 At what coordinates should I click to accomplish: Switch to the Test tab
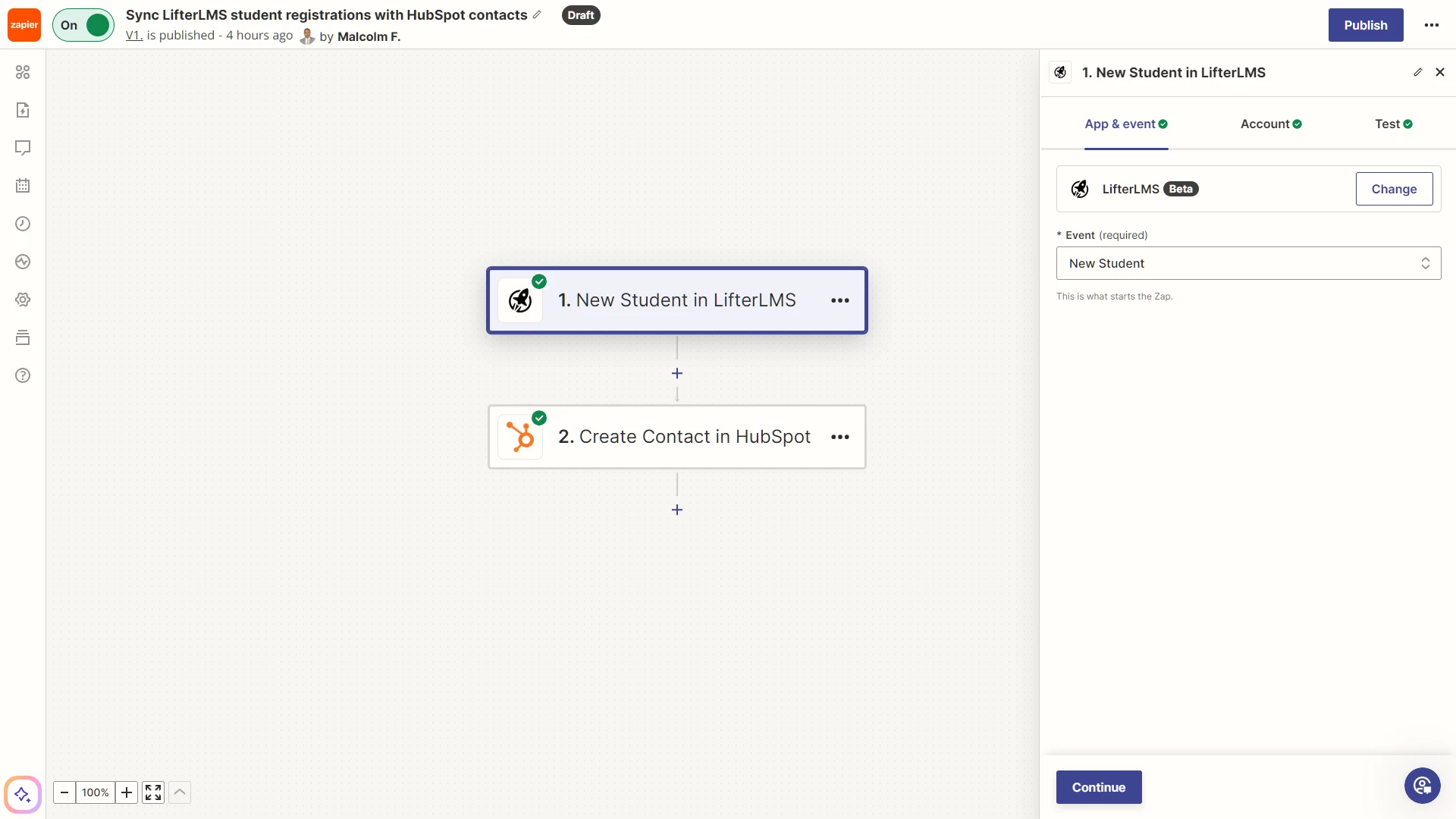tap(1393, 124)
